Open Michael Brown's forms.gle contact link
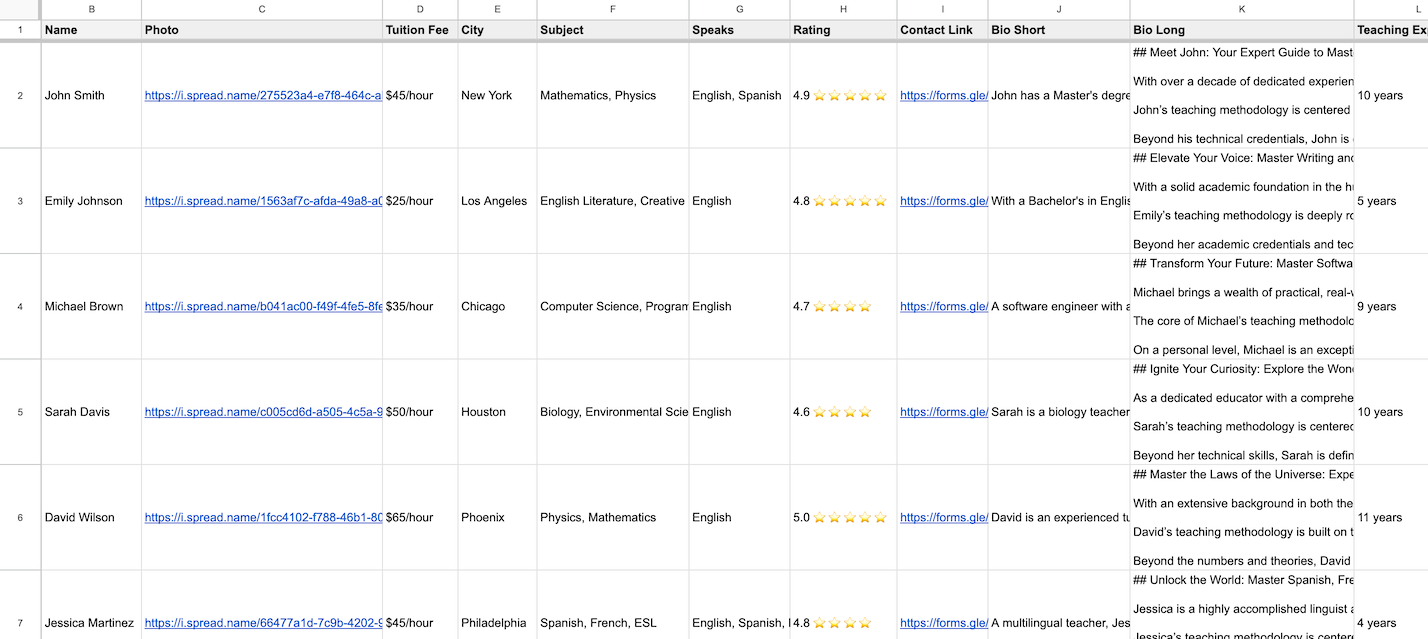 (943, 307)
